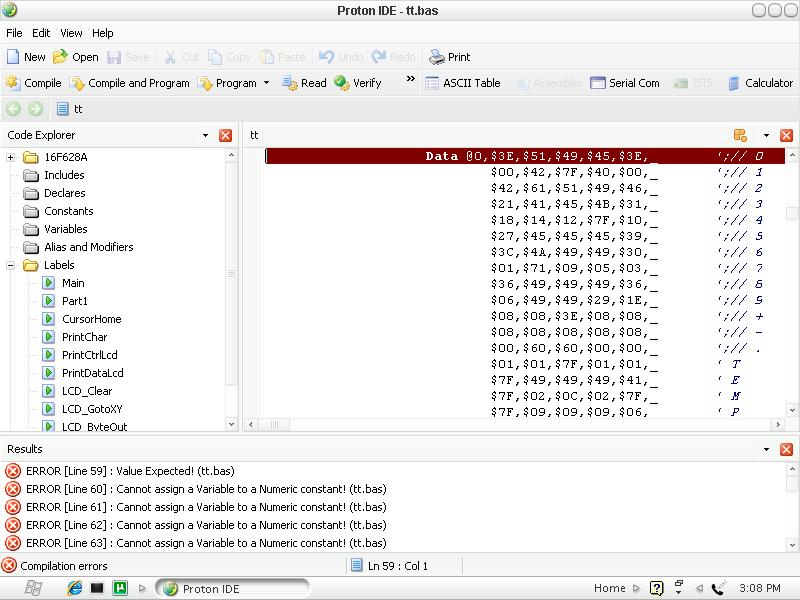Close the Results panel
Viewport: 800px width, 600px height.
click(x=786, y=449)
